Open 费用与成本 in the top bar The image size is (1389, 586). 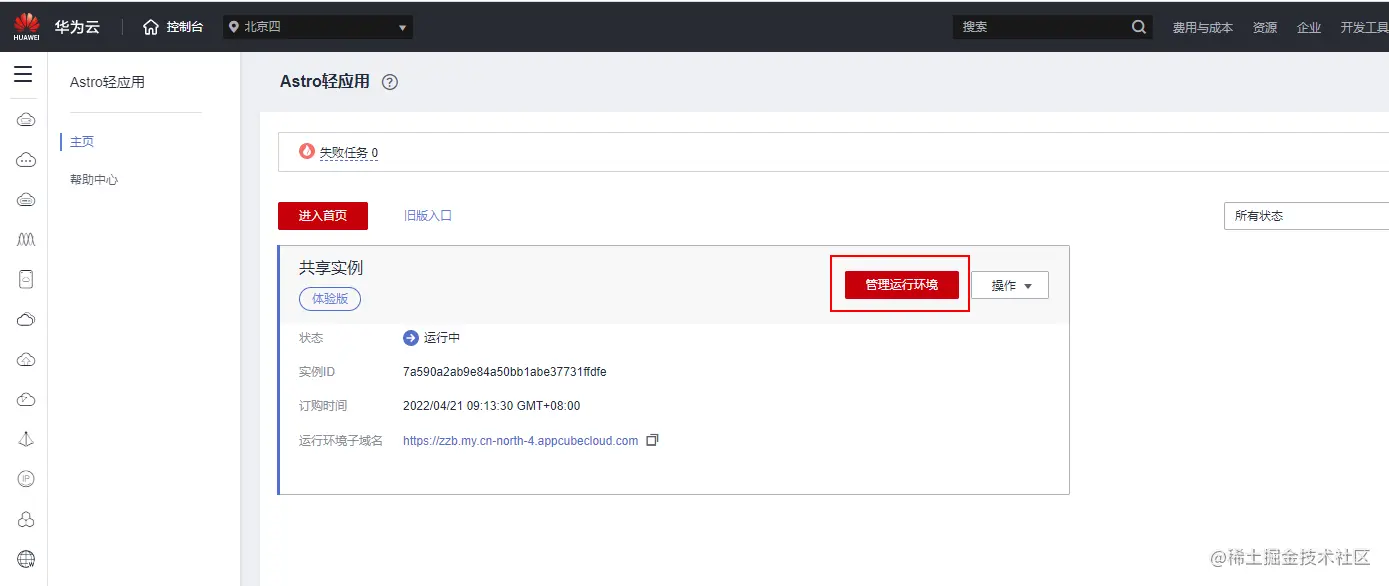click(1203, 28)
